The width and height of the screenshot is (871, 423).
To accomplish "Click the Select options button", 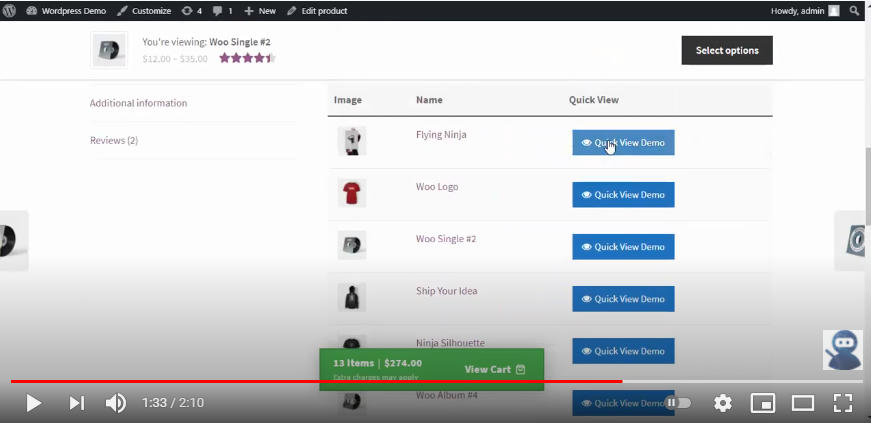I will (x=727, y=50).
